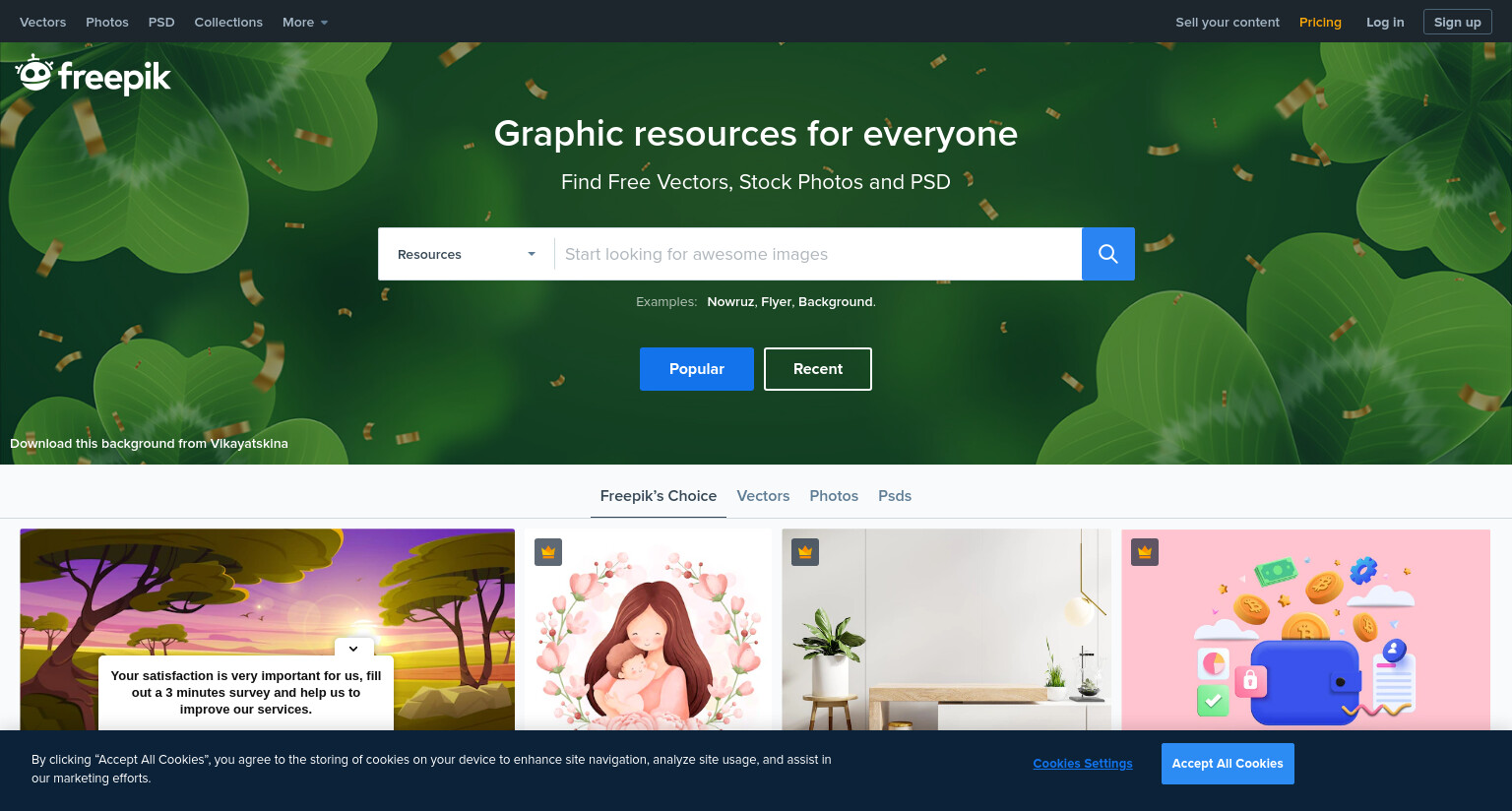
Task: Click the satisfaction survey message text
Action: click(246, 693)
